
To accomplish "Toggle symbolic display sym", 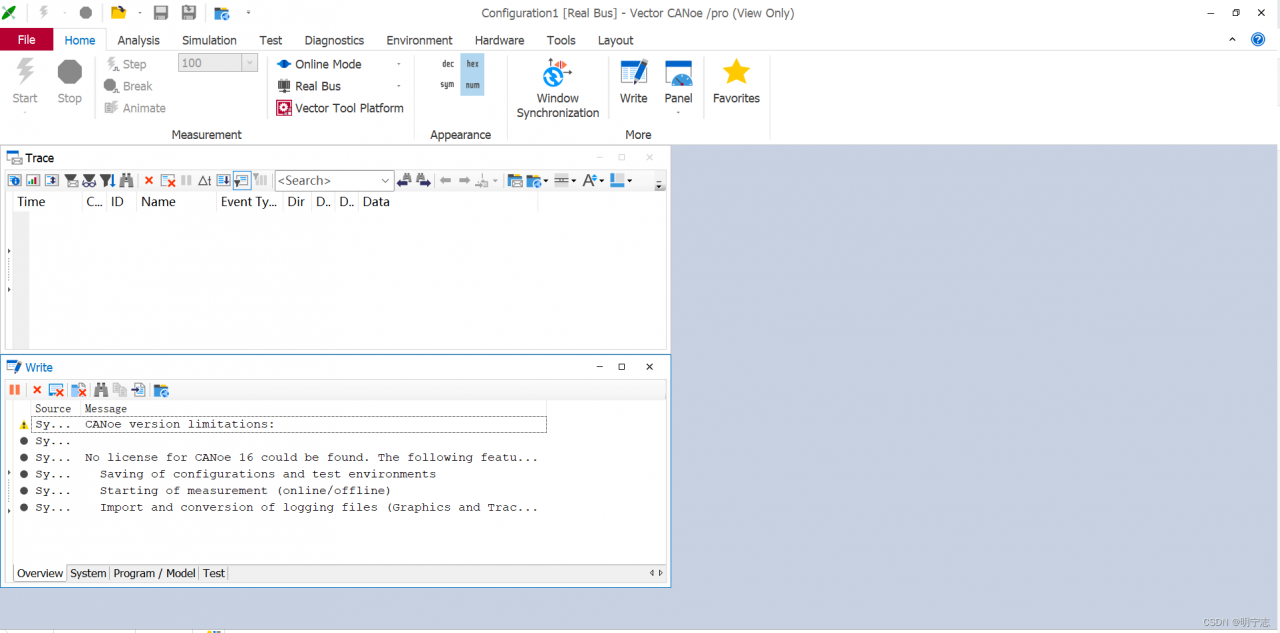I will coord(448,85).
